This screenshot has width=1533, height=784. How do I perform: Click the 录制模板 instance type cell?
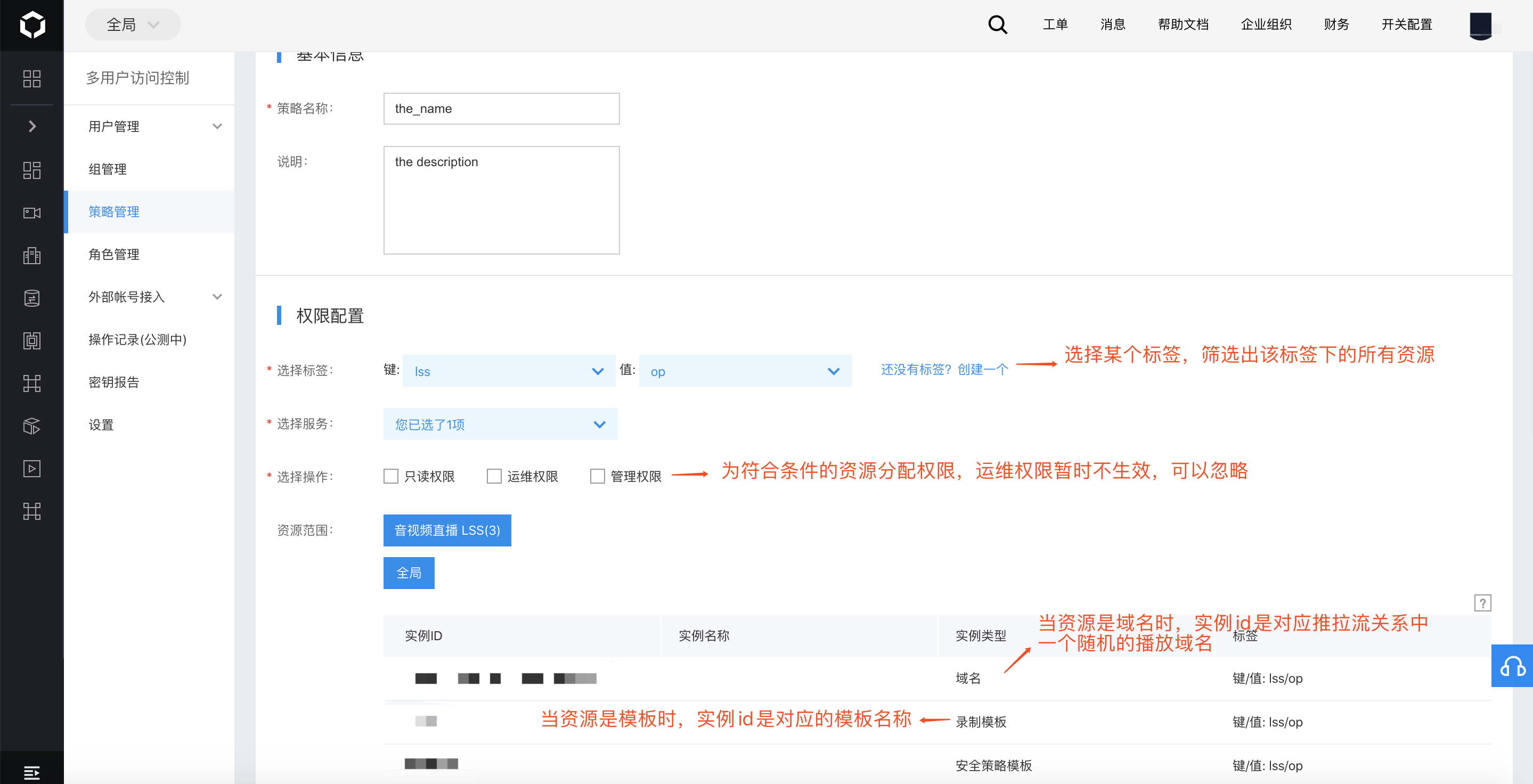click(981, 722)
